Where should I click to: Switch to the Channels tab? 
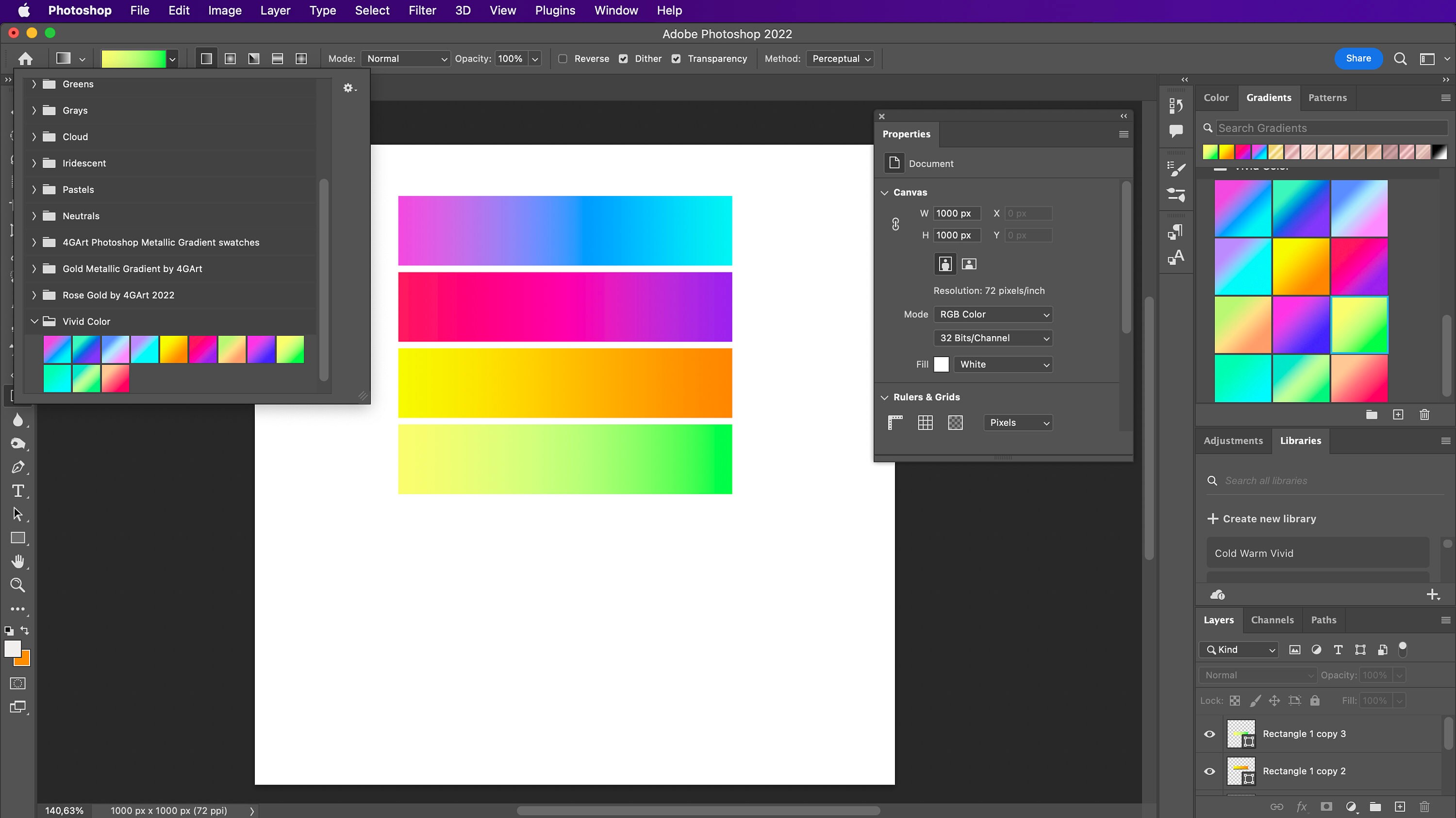1273,620
